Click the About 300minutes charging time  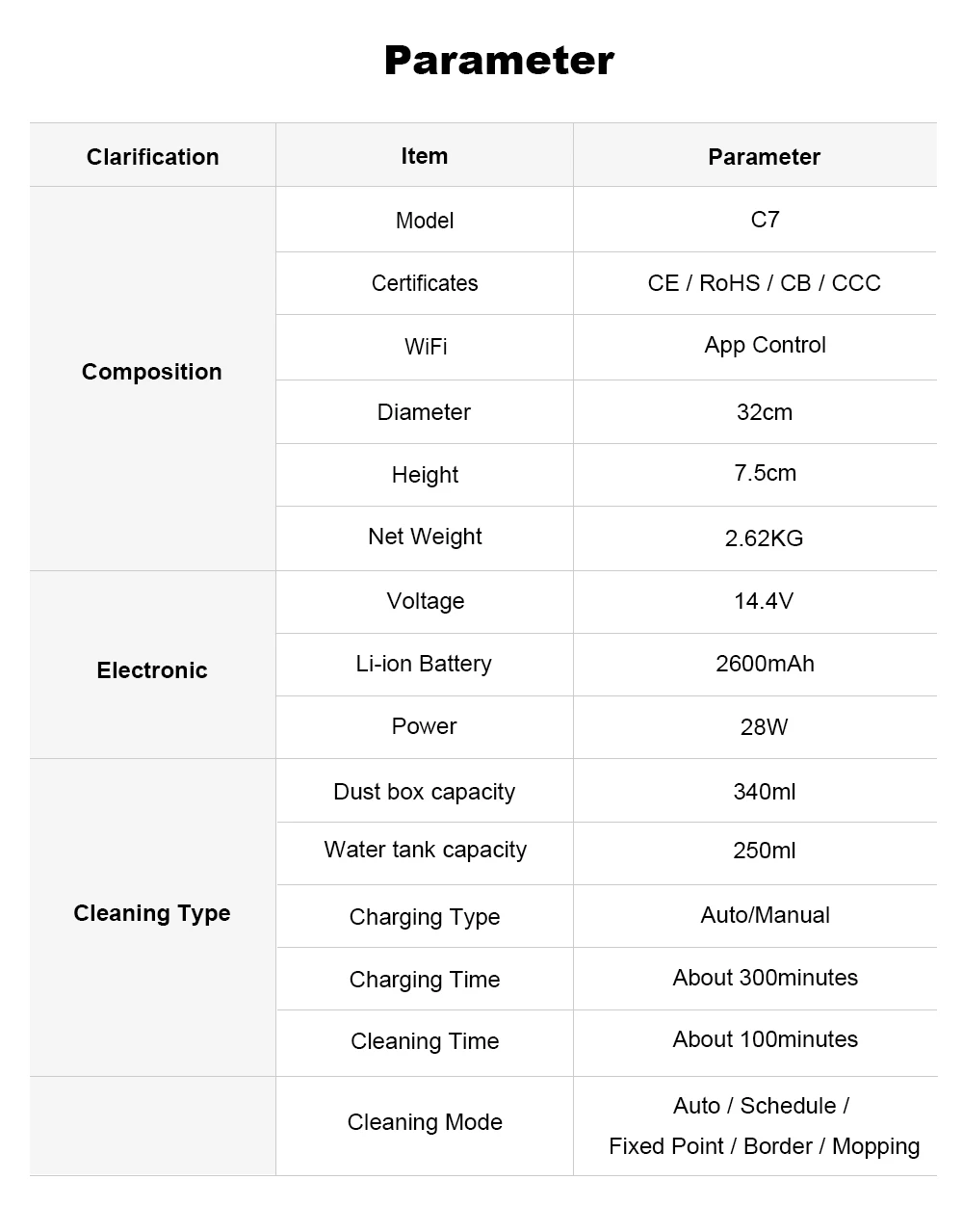pyautogui.click(x=765, y=978)
